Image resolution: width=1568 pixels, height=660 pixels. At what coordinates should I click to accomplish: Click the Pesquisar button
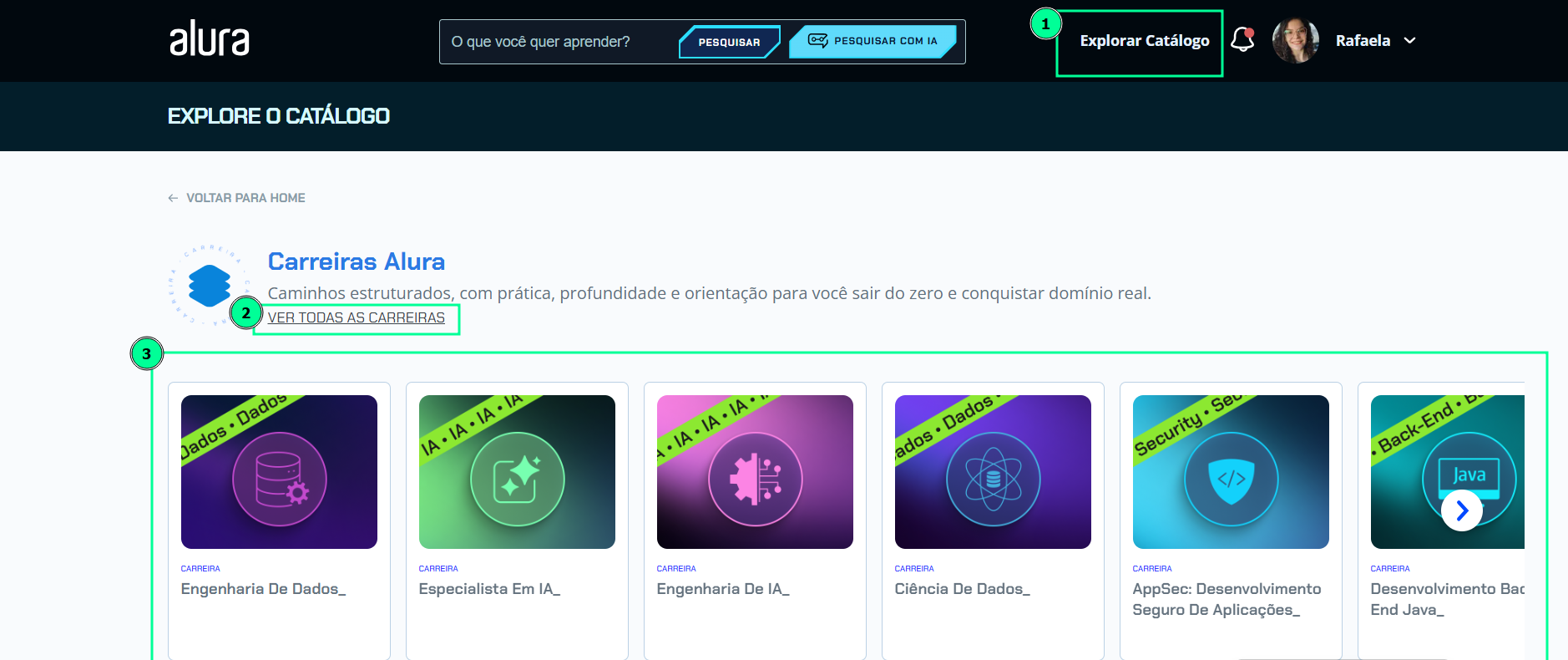[730, 42]
